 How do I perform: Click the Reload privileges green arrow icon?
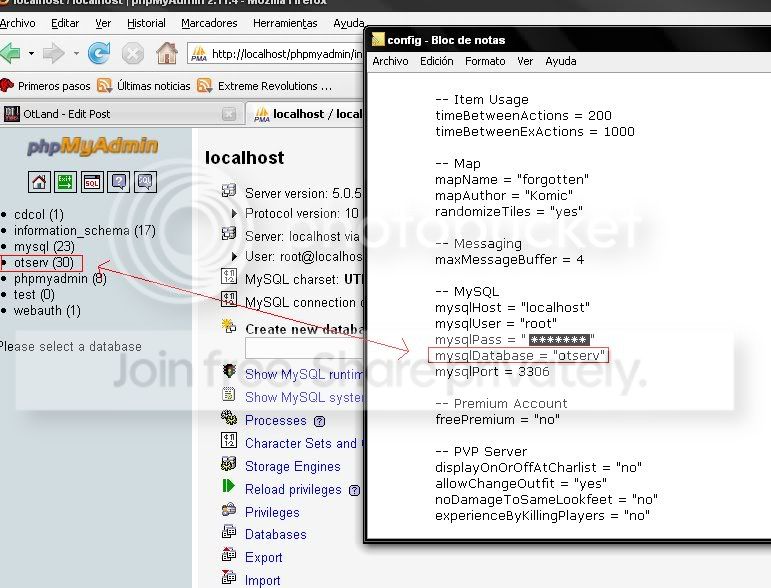coord(229,486)
